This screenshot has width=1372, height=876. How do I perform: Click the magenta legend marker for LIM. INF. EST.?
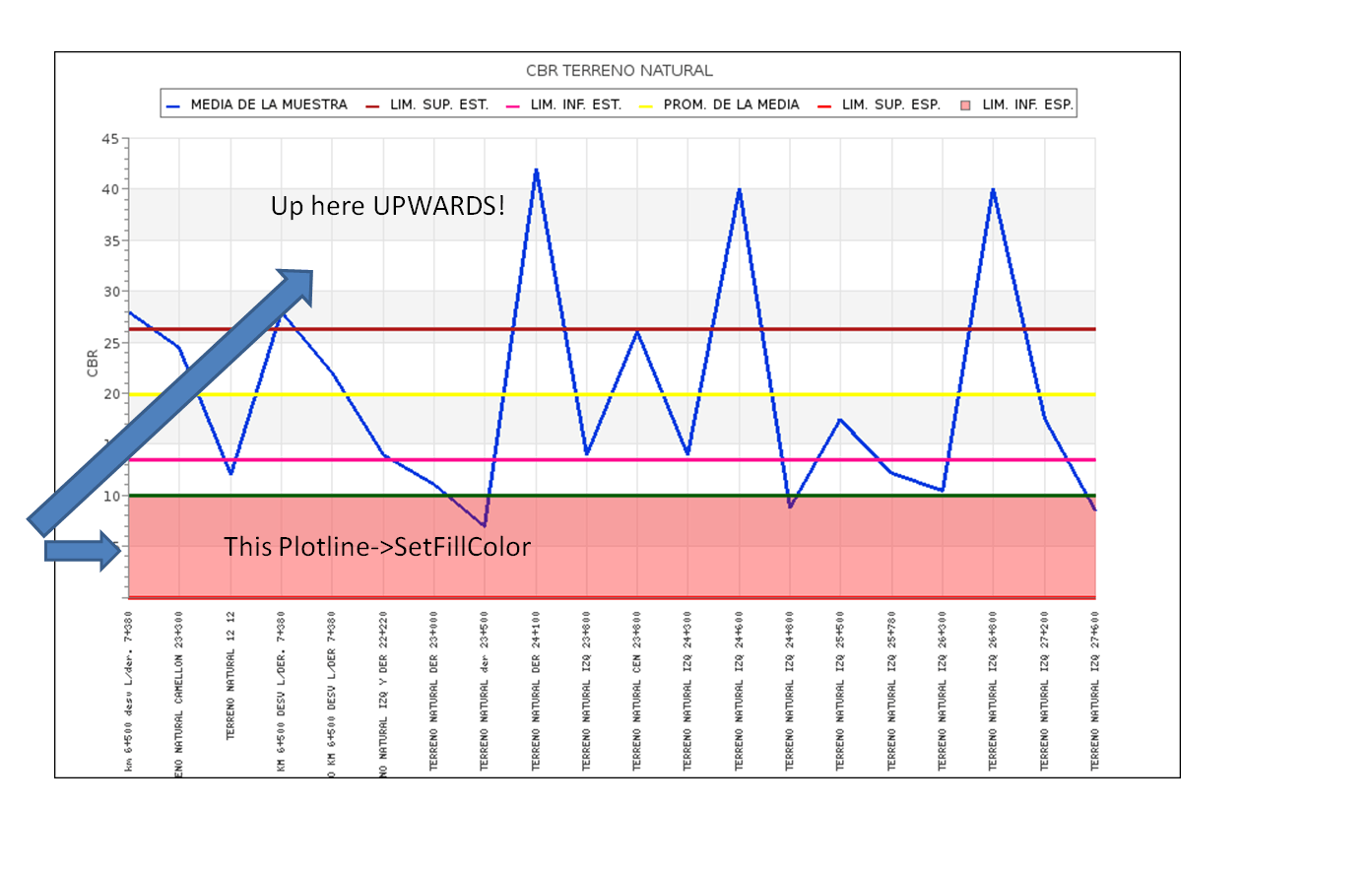(512, 105)
